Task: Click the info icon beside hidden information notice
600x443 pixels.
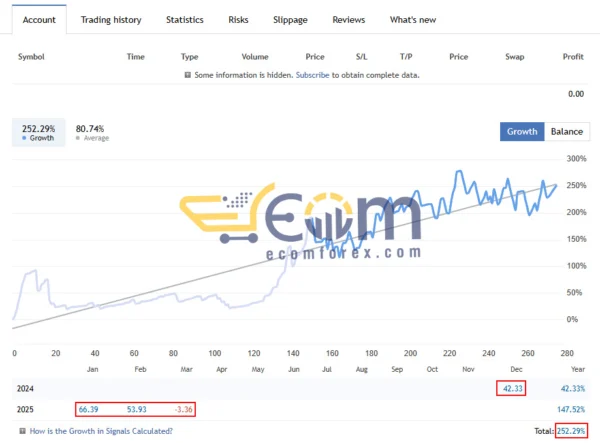Action: (189, 75)
